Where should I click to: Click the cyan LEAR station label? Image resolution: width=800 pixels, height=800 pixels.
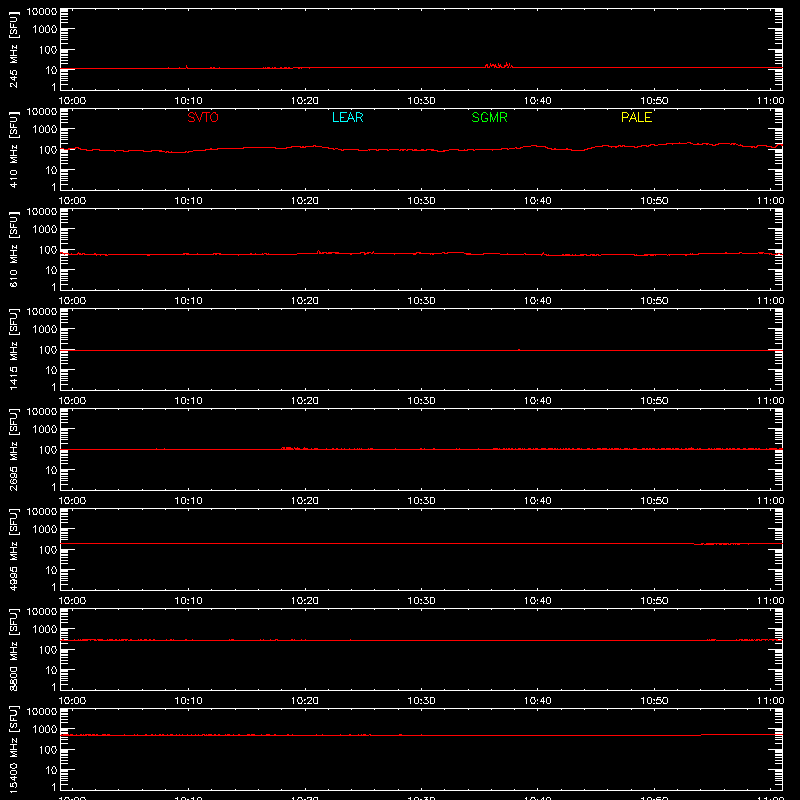pyautogui.click(x=347, y=117)
